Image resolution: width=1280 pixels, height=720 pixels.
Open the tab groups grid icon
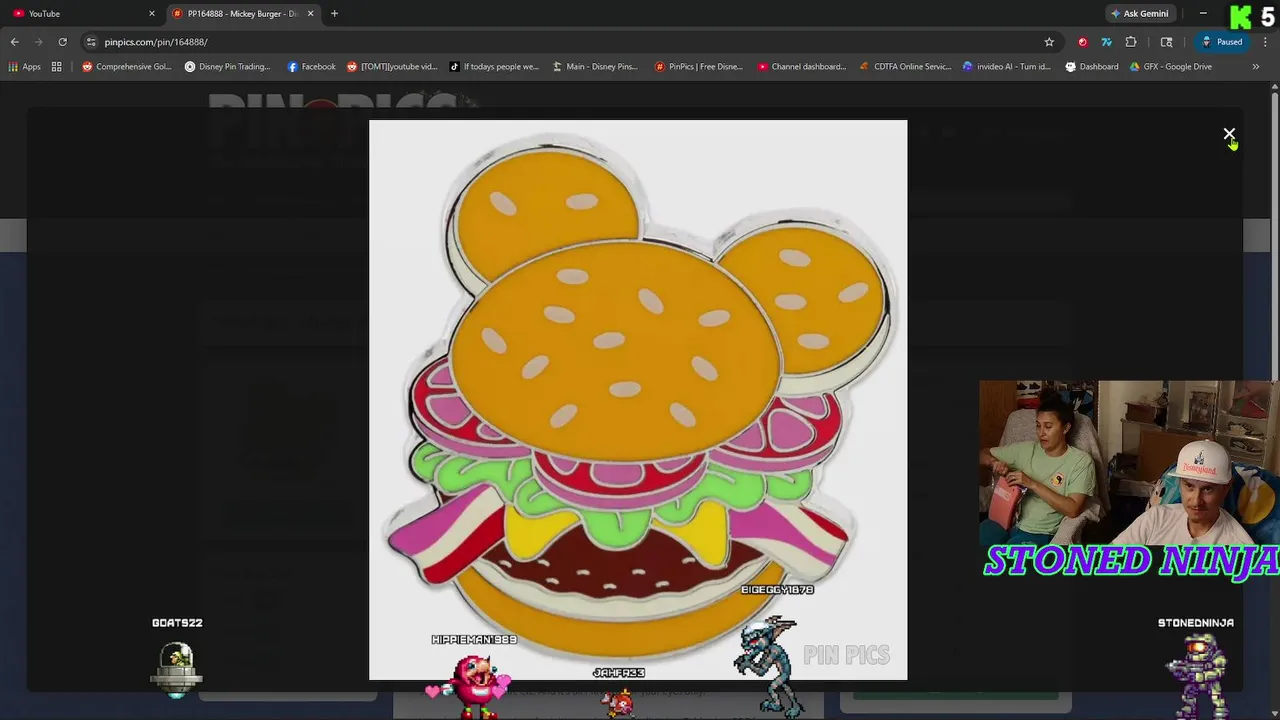[57, 67]
